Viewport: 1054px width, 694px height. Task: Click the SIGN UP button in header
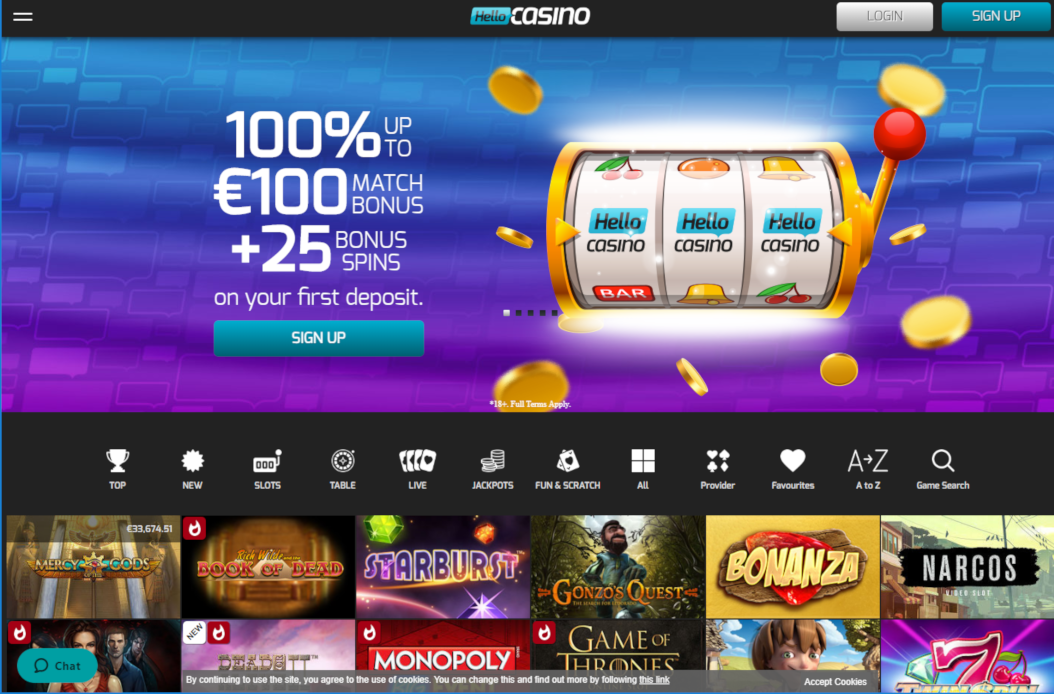click(996, 16)
